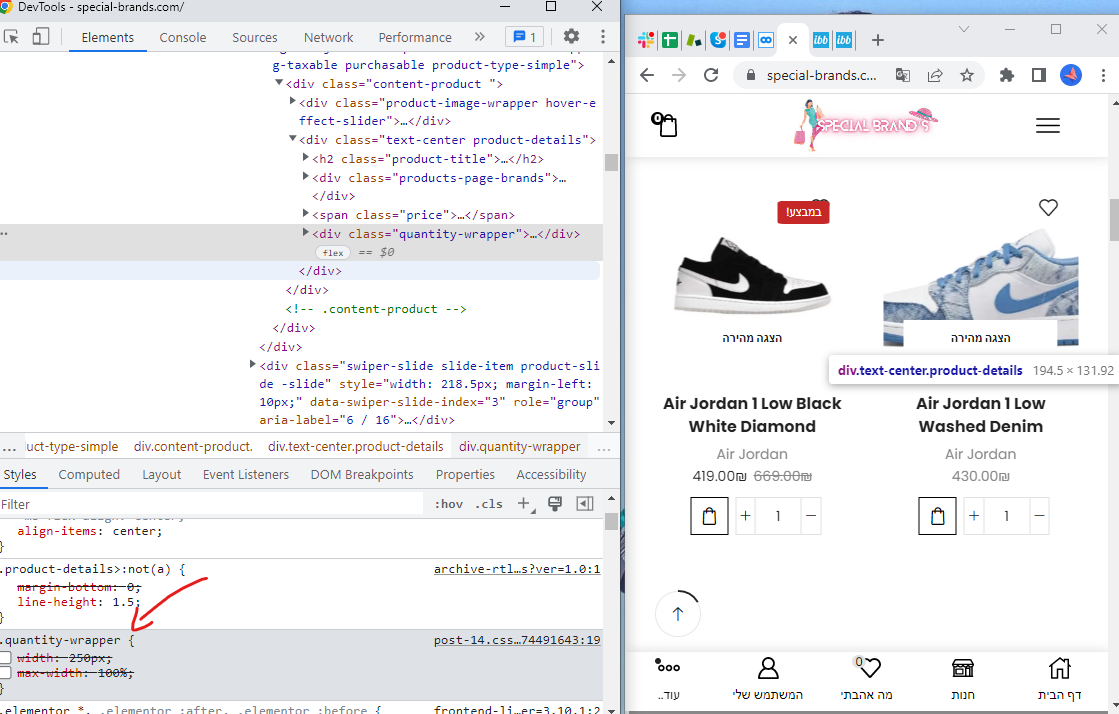
Task: Enable the max-width: 100% declaration checkbox
Action: tap(6, 673)
